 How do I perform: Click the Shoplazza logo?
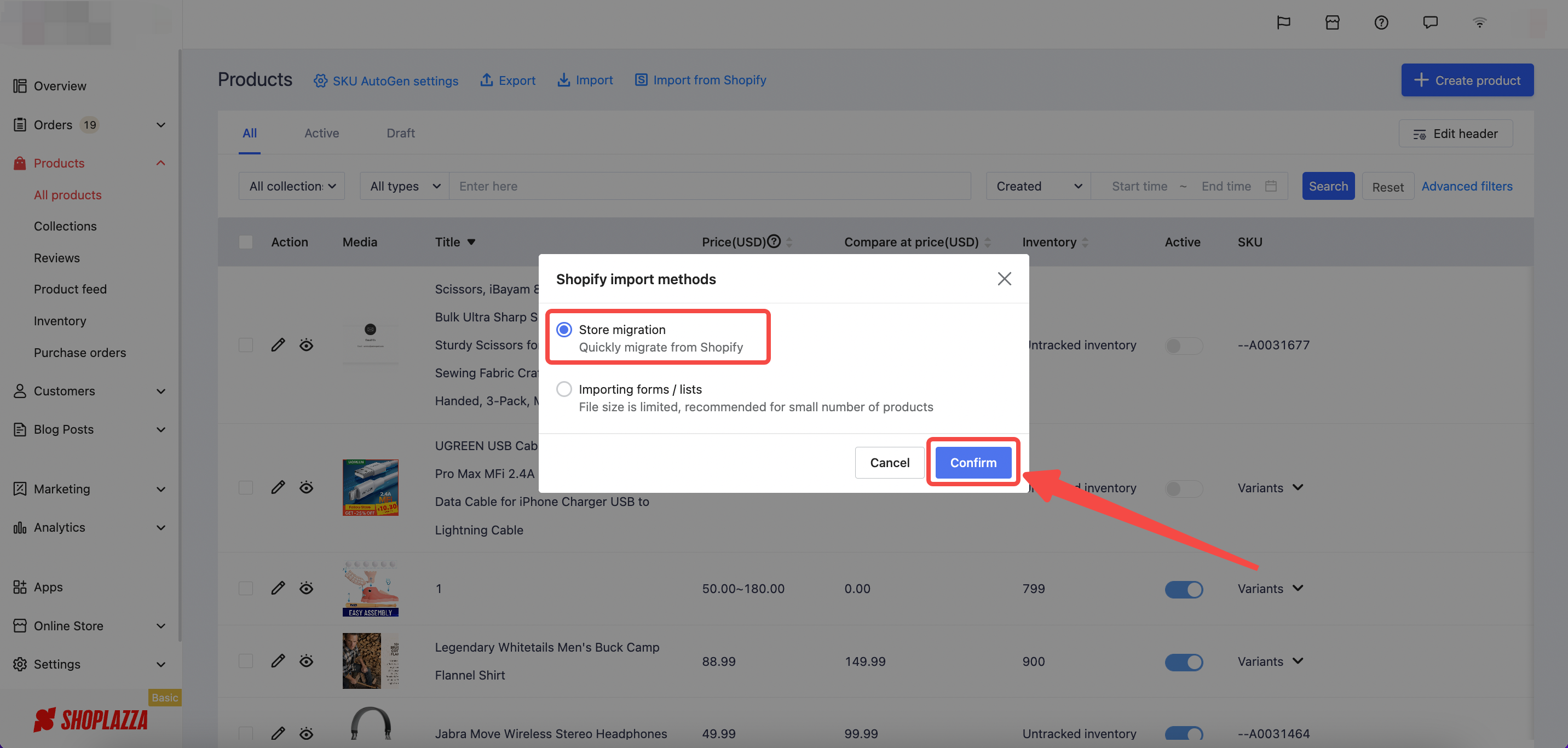pos(90,720)
